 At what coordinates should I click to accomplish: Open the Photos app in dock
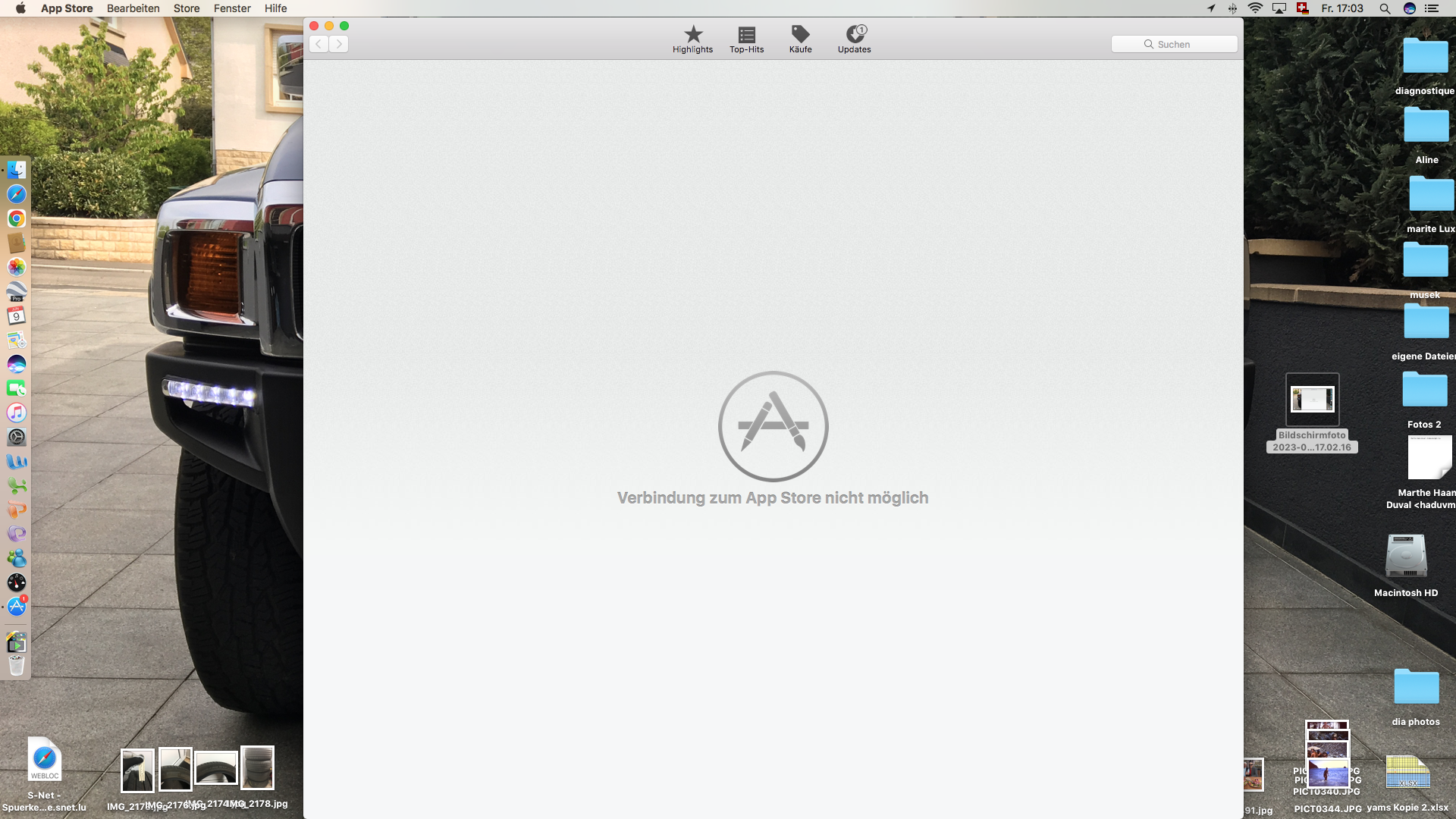coord(17,267)
